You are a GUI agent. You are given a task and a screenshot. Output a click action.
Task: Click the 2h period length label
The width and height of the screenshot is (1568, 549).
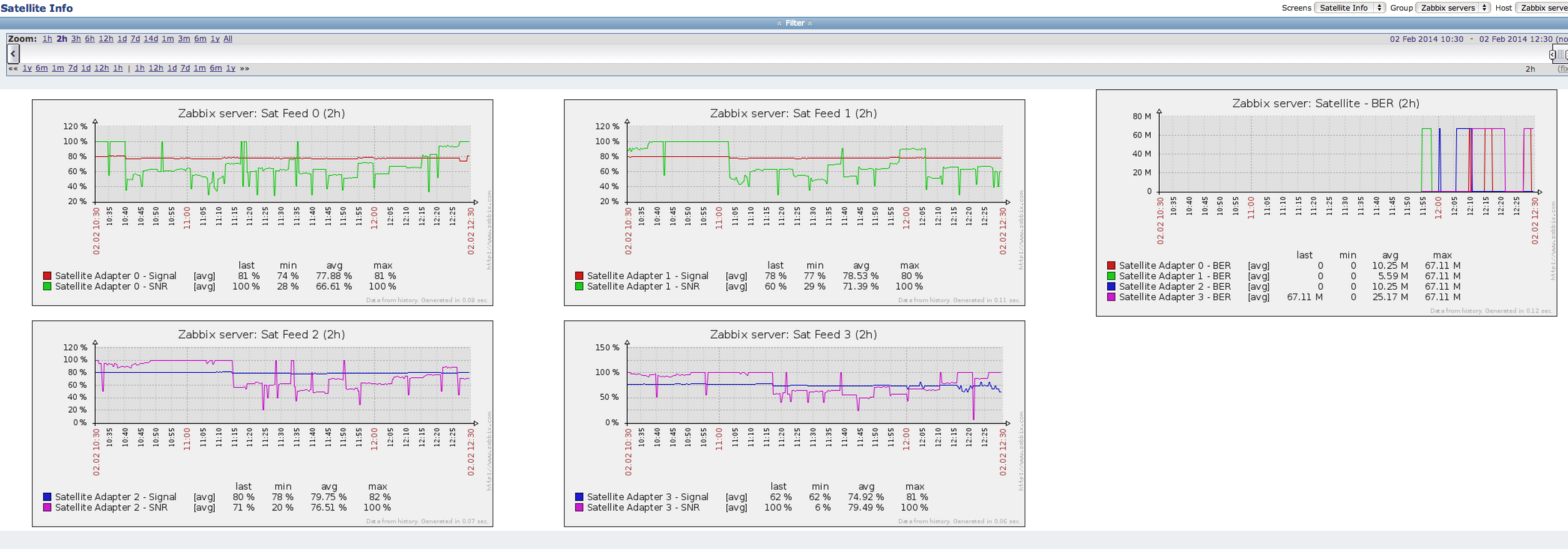click(1530, 69)
